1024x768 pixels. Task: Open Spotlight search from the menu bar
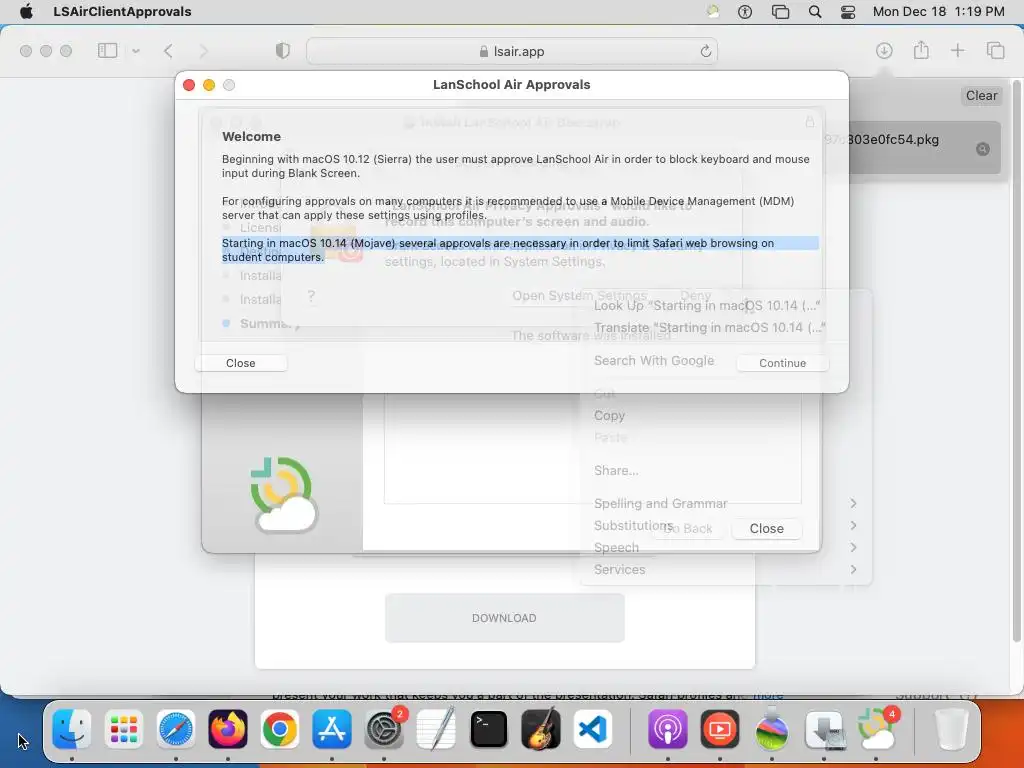point(815,11)
